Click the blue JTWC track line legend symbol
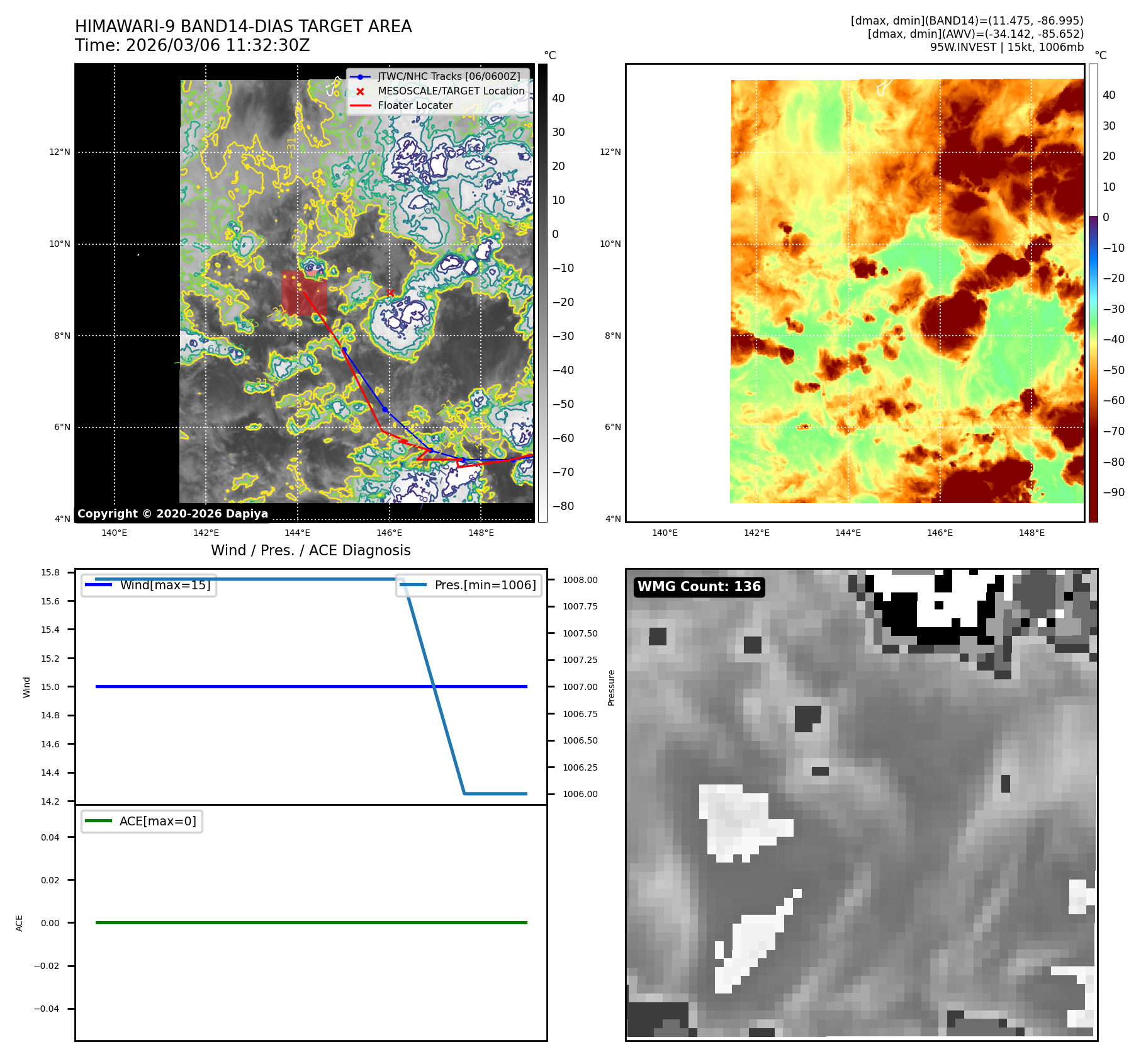 (x=360, y=77)
